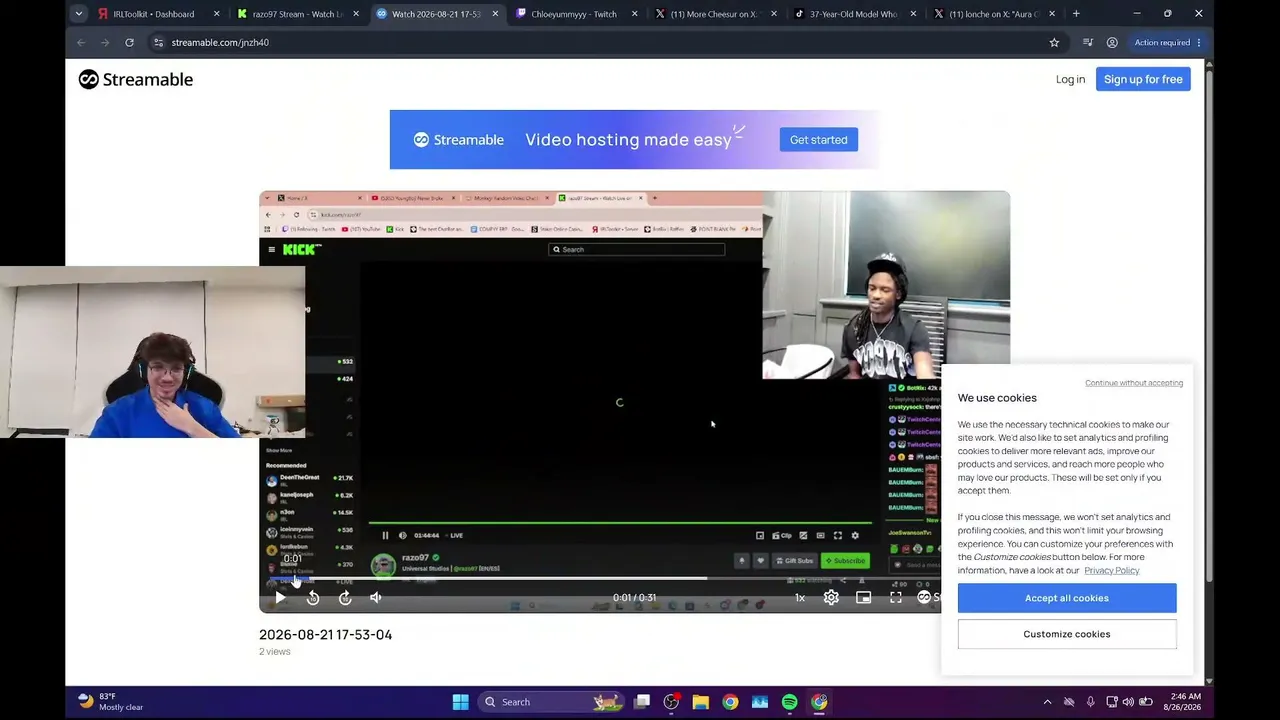Click the Log in link
Viewport: 1280px width, 720px height.
point(1070,79)
